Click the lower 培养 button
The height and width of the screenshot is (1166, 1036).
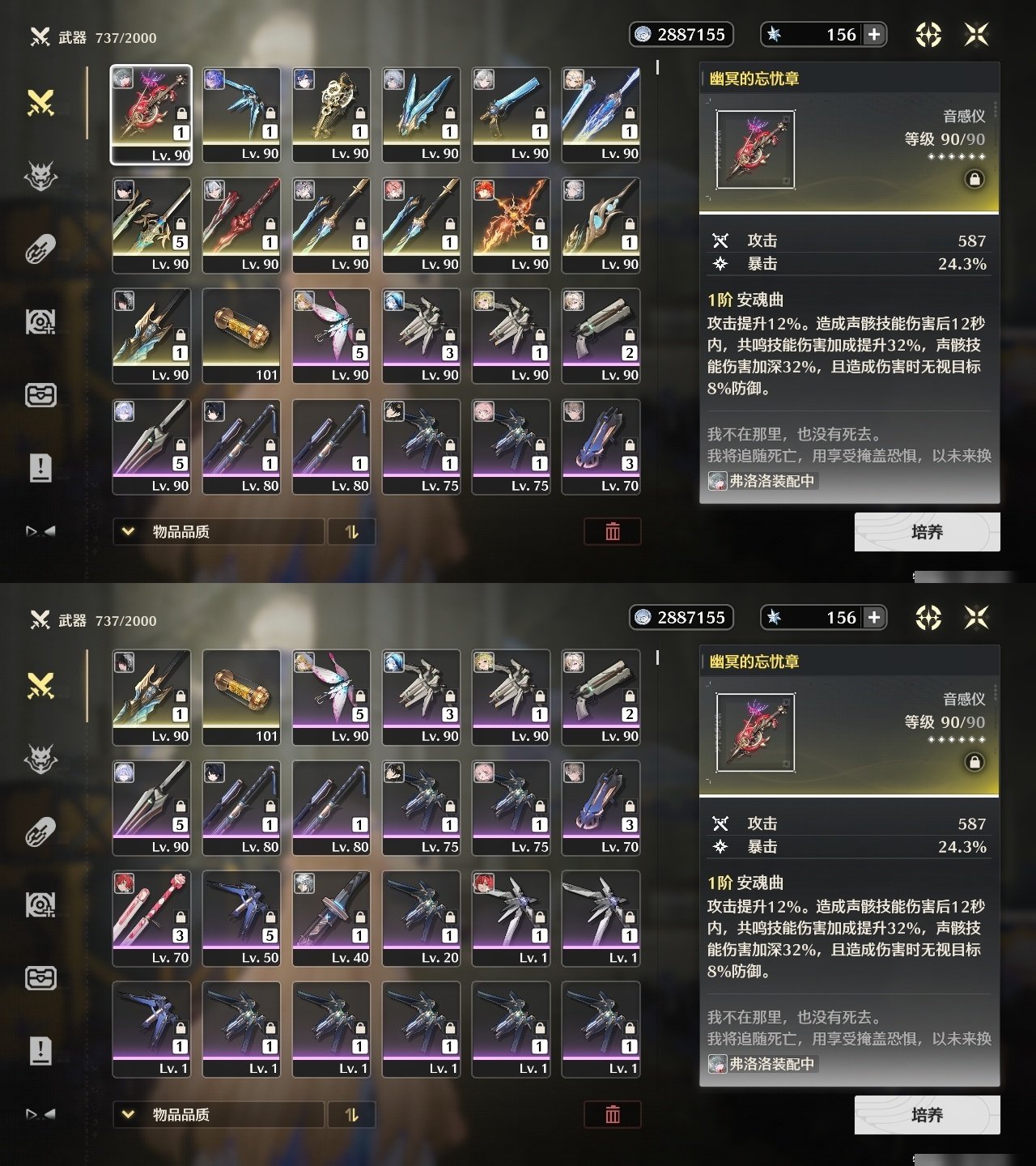pyautogui.click(x=928, y=1115)
